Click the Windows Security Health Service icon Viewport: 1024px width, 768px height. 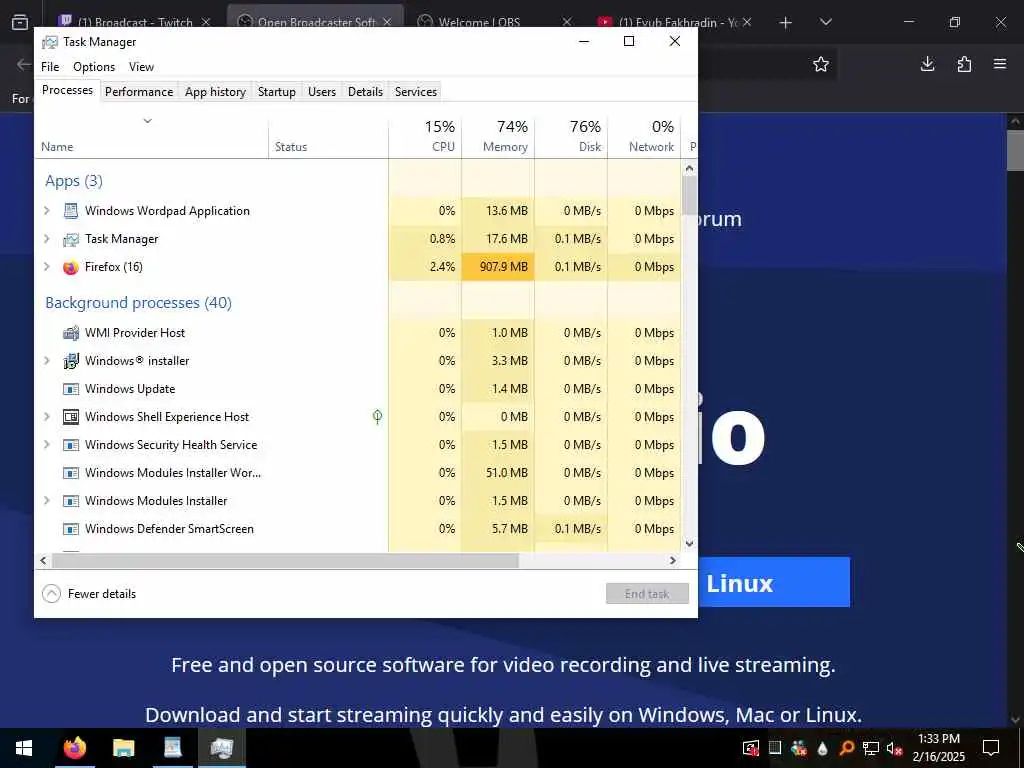point(71,445)
